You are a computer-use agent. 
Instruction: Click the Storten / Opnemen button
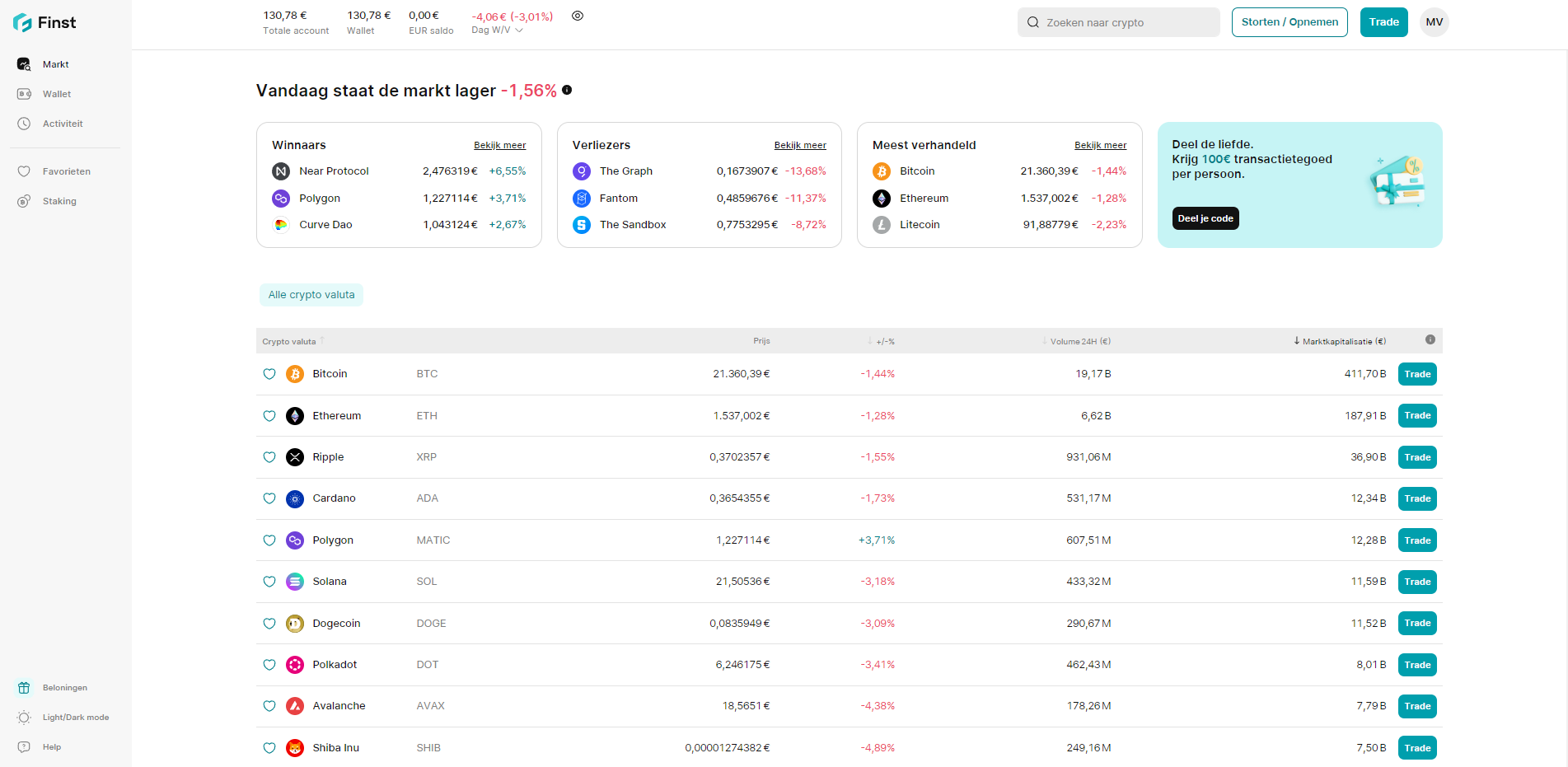(x=1290, y=22)
